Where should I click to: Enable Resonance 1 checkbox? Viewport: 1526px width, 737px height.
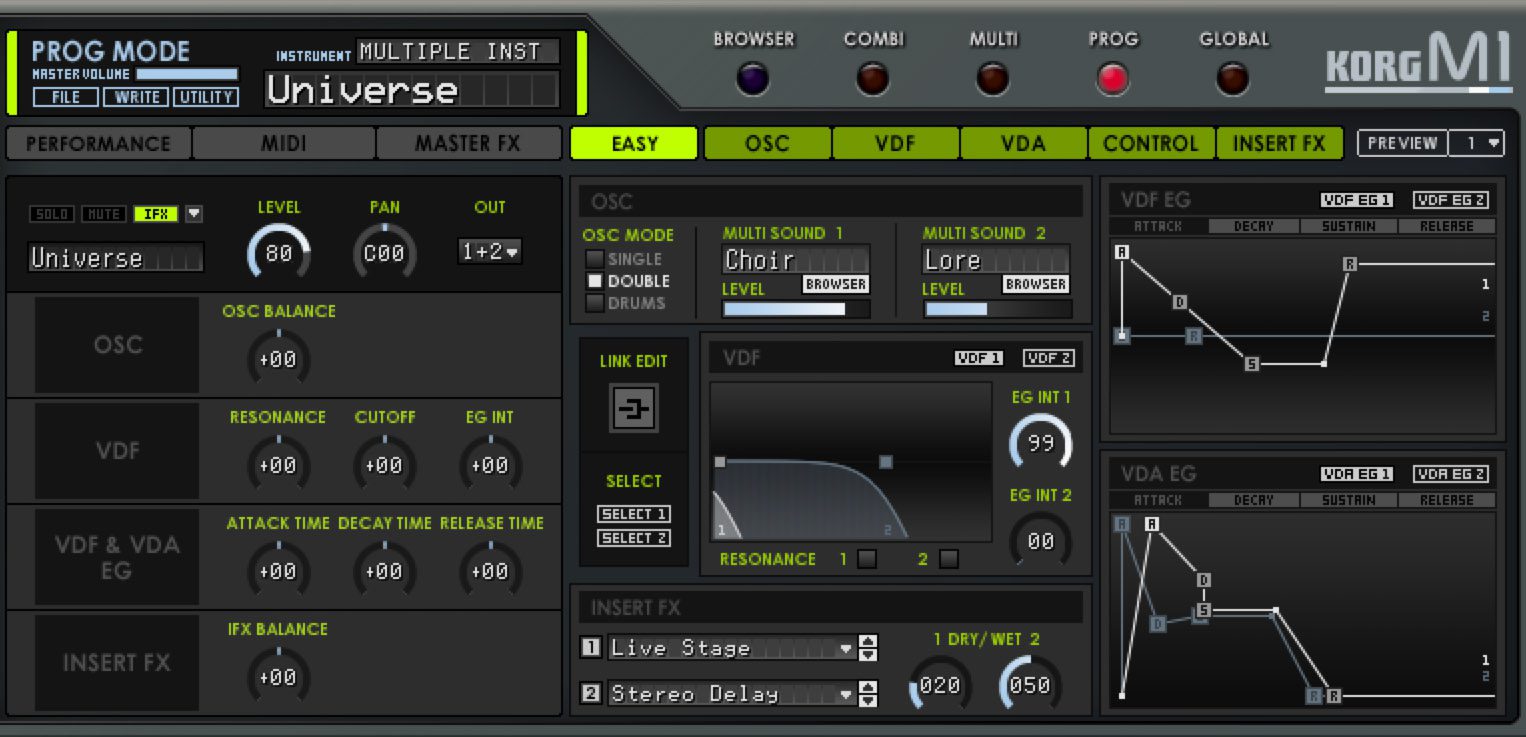click(867, 559)
